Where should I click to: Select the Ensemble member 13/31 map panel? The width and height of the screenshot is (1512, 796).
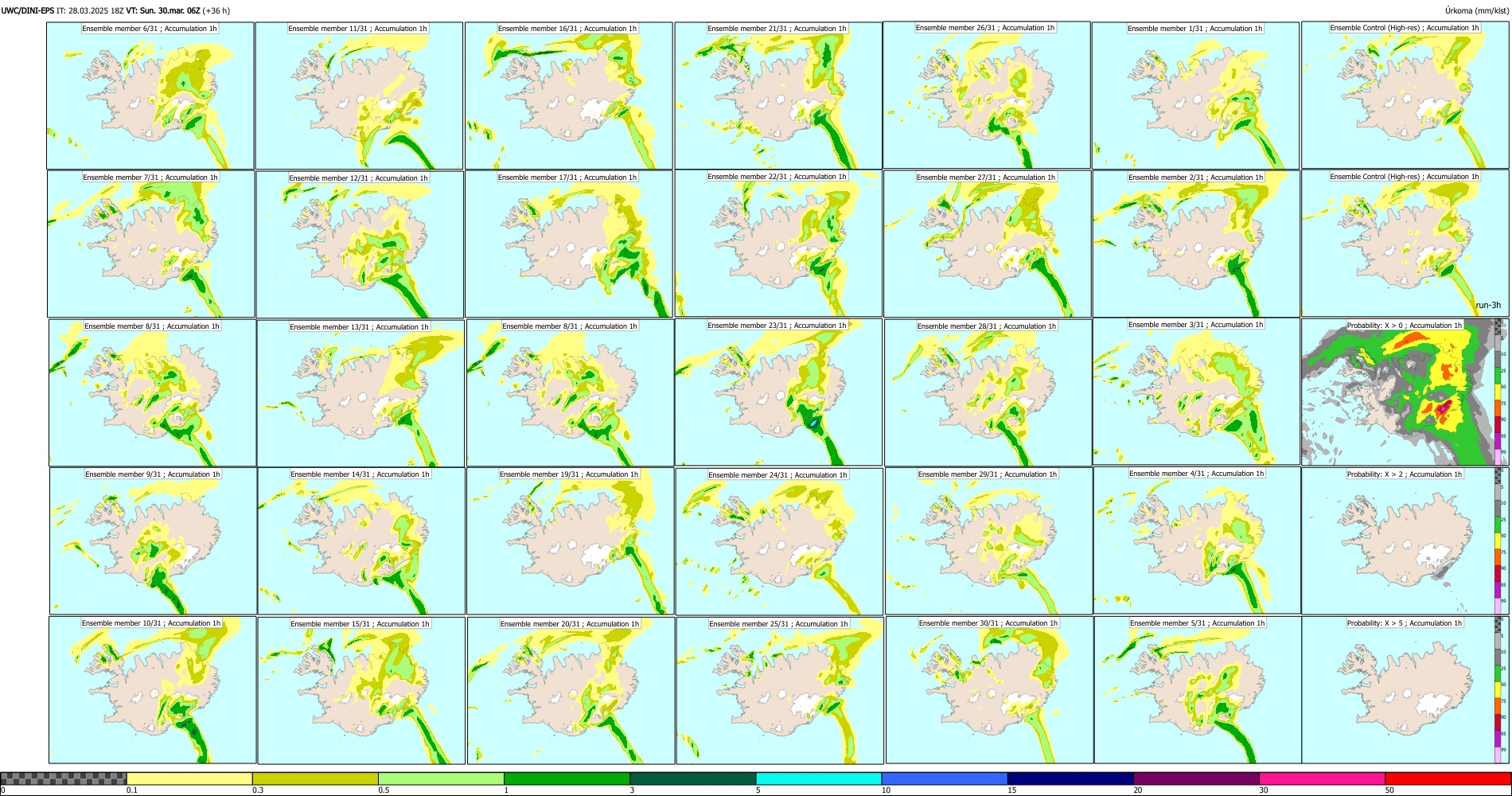pyautogui.click(x=360, y=394)
